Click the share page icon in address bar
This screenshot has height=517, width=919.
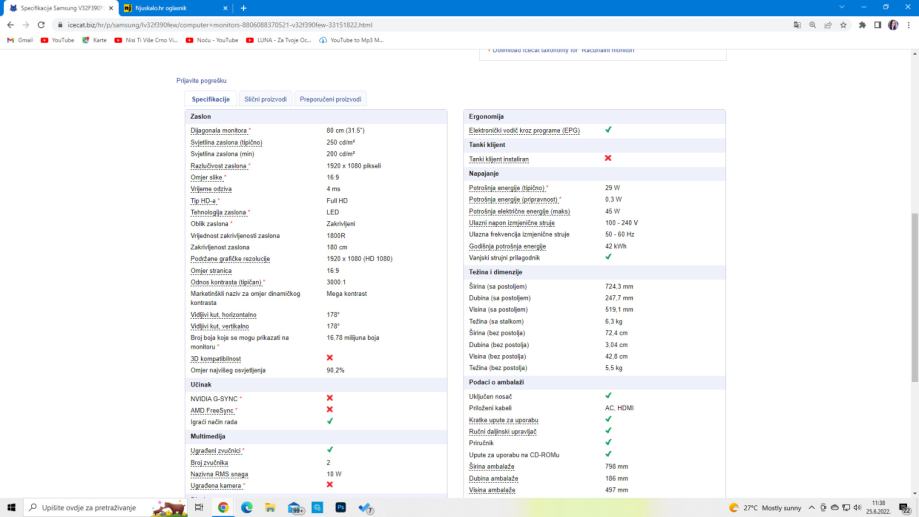(x=828, y=24)
